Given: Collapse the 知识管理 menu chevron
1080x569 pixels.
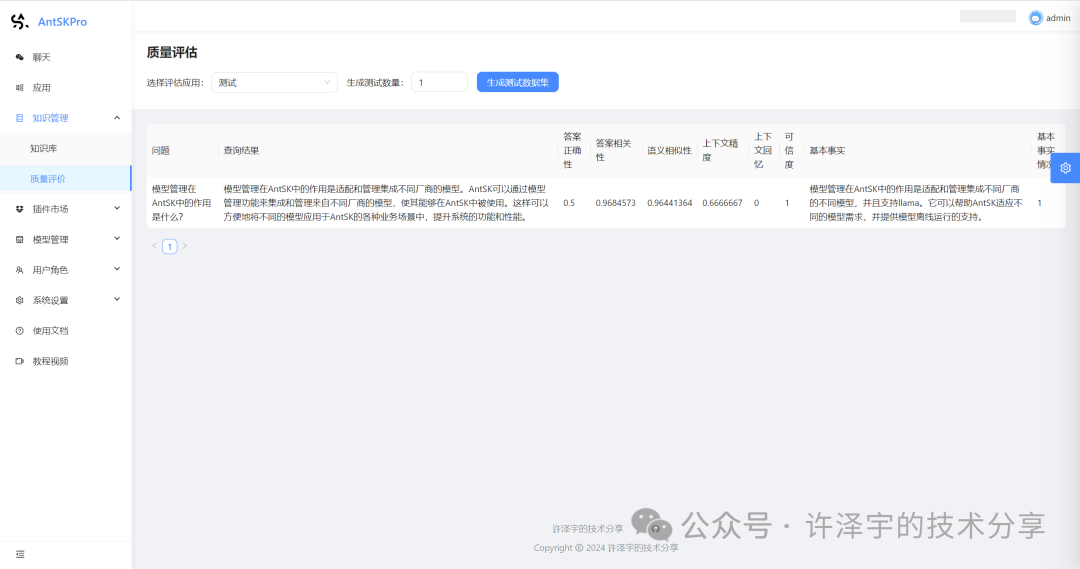Looking at the screenshot, I should (x=117, y=118).
